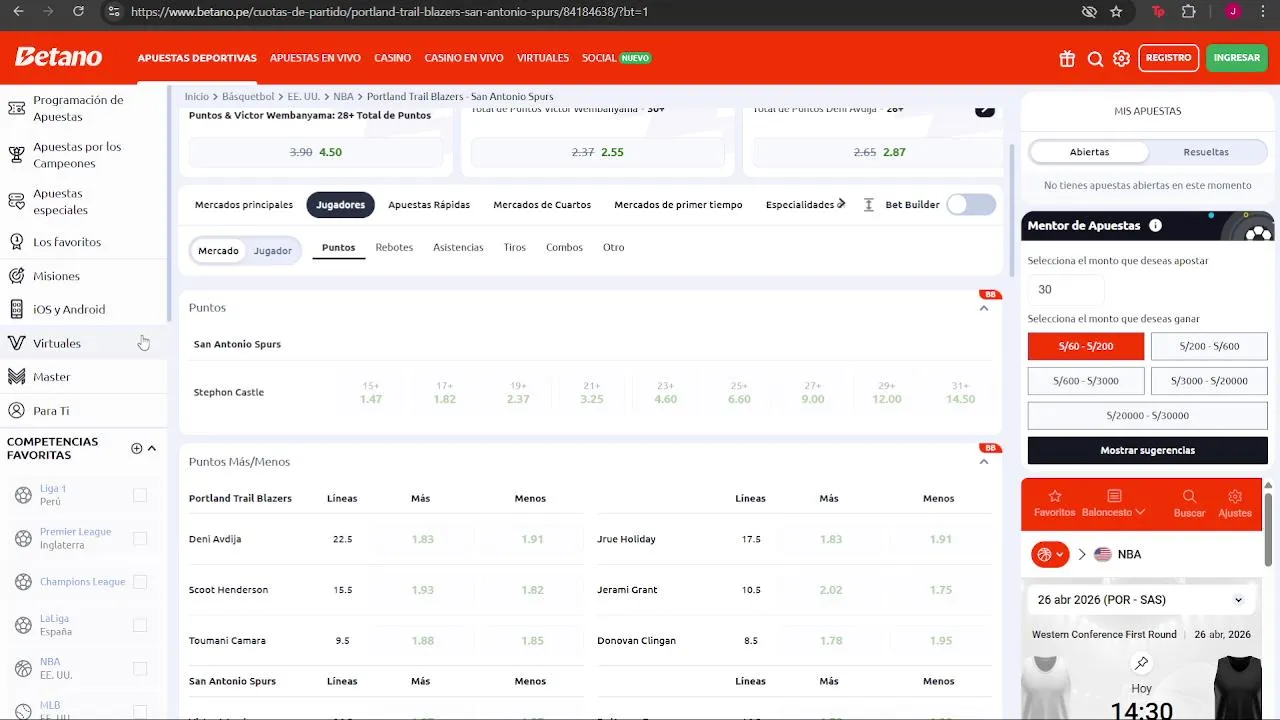Click the REGISTRO button

(1168, 58)
